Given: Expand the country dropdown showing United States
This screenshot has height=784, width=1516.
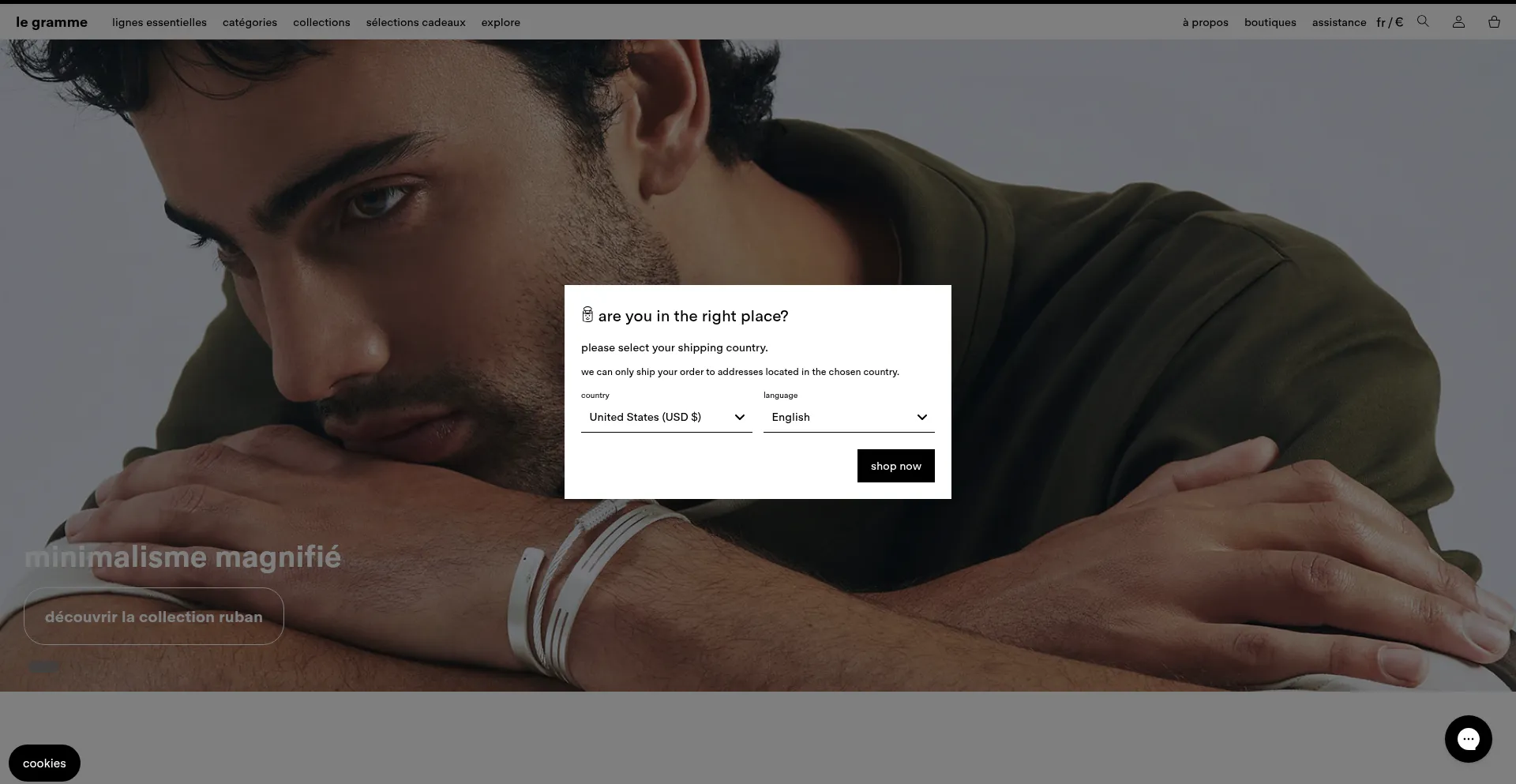Looking at the screenshot, I should point(666,417).
